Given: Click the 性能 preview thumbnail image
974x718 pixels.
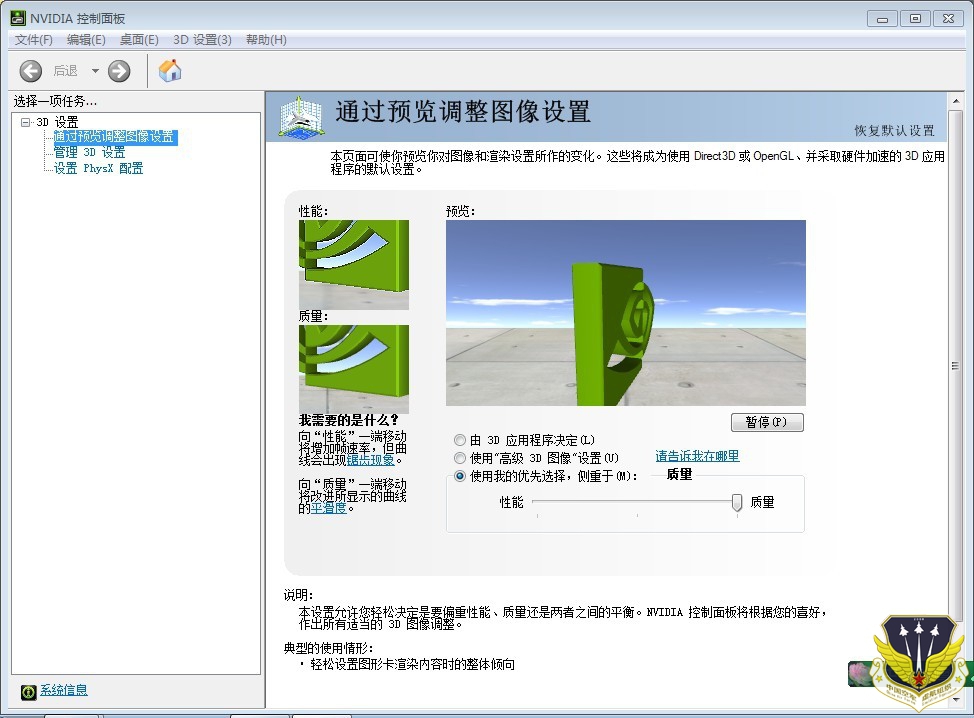Looking at the screenshot, I should pos(353,264).
